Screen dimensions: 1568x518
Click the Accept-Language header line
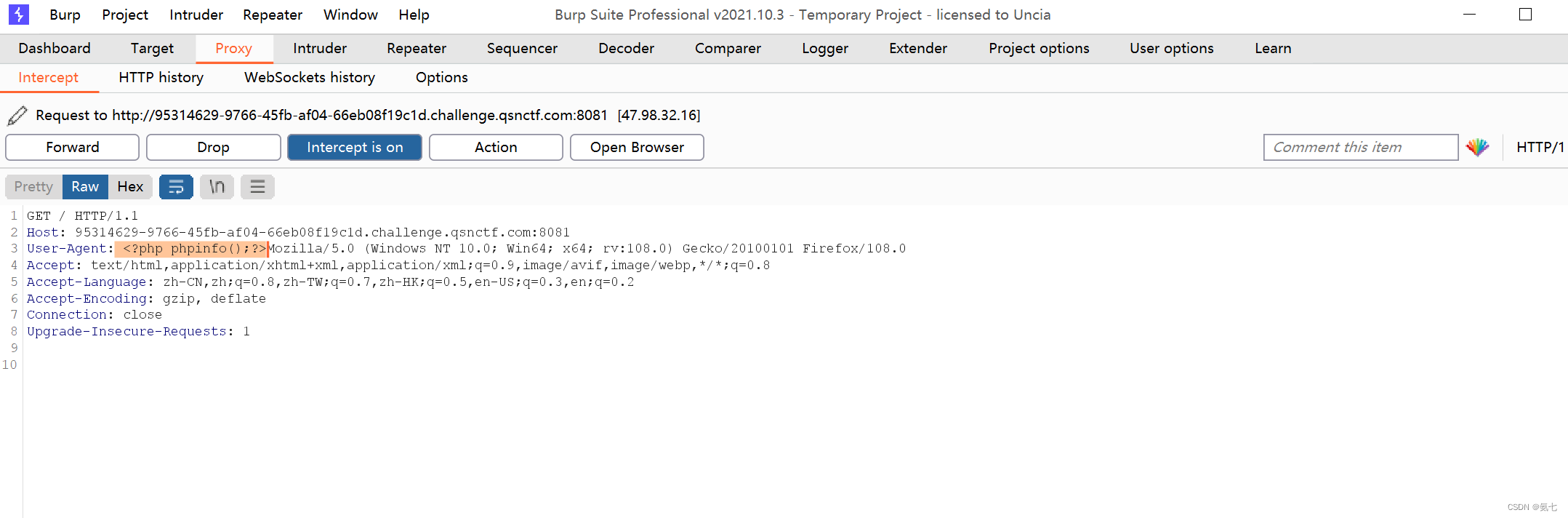[330, 282]
